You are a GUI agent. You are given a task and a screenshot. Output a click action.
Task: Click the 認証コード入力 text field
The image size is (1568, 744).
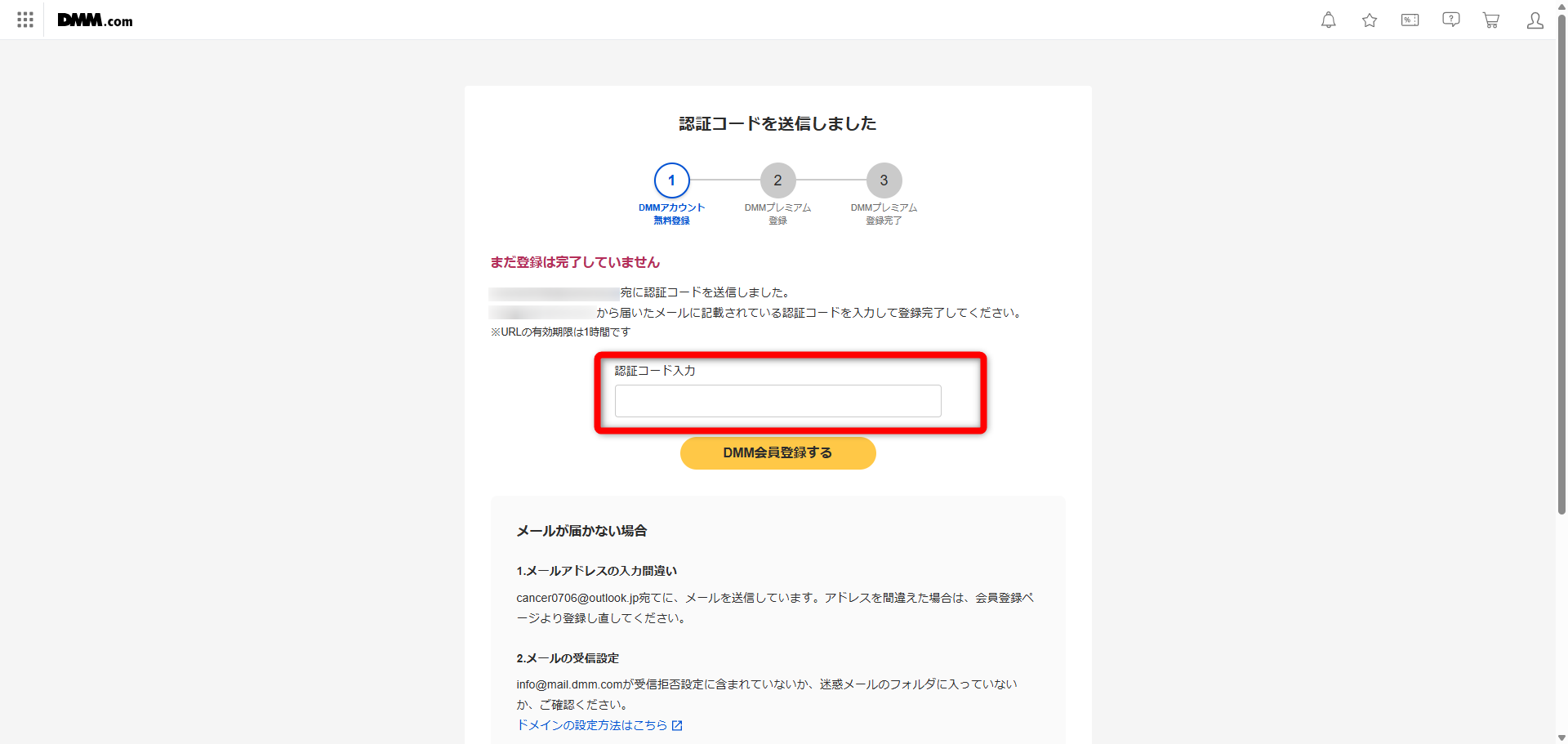point(778,401)
